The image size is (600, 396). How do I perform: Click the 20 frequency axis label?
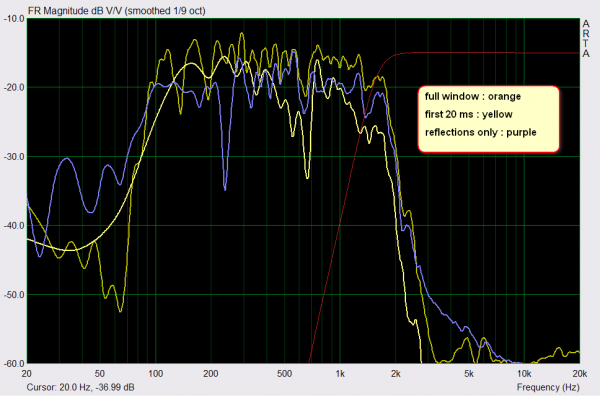pos(27,373)
